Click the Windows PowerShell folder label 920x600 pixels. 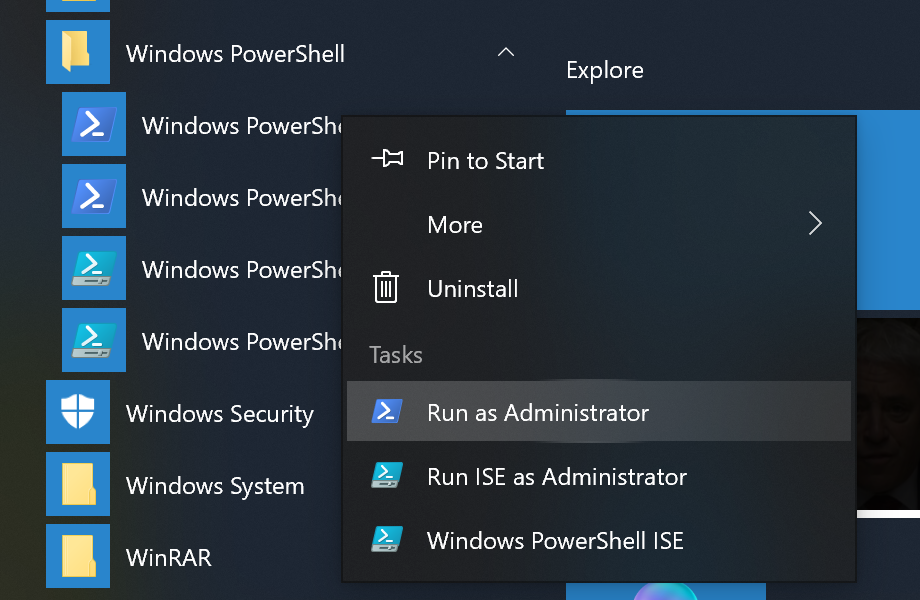pos(235,54)
